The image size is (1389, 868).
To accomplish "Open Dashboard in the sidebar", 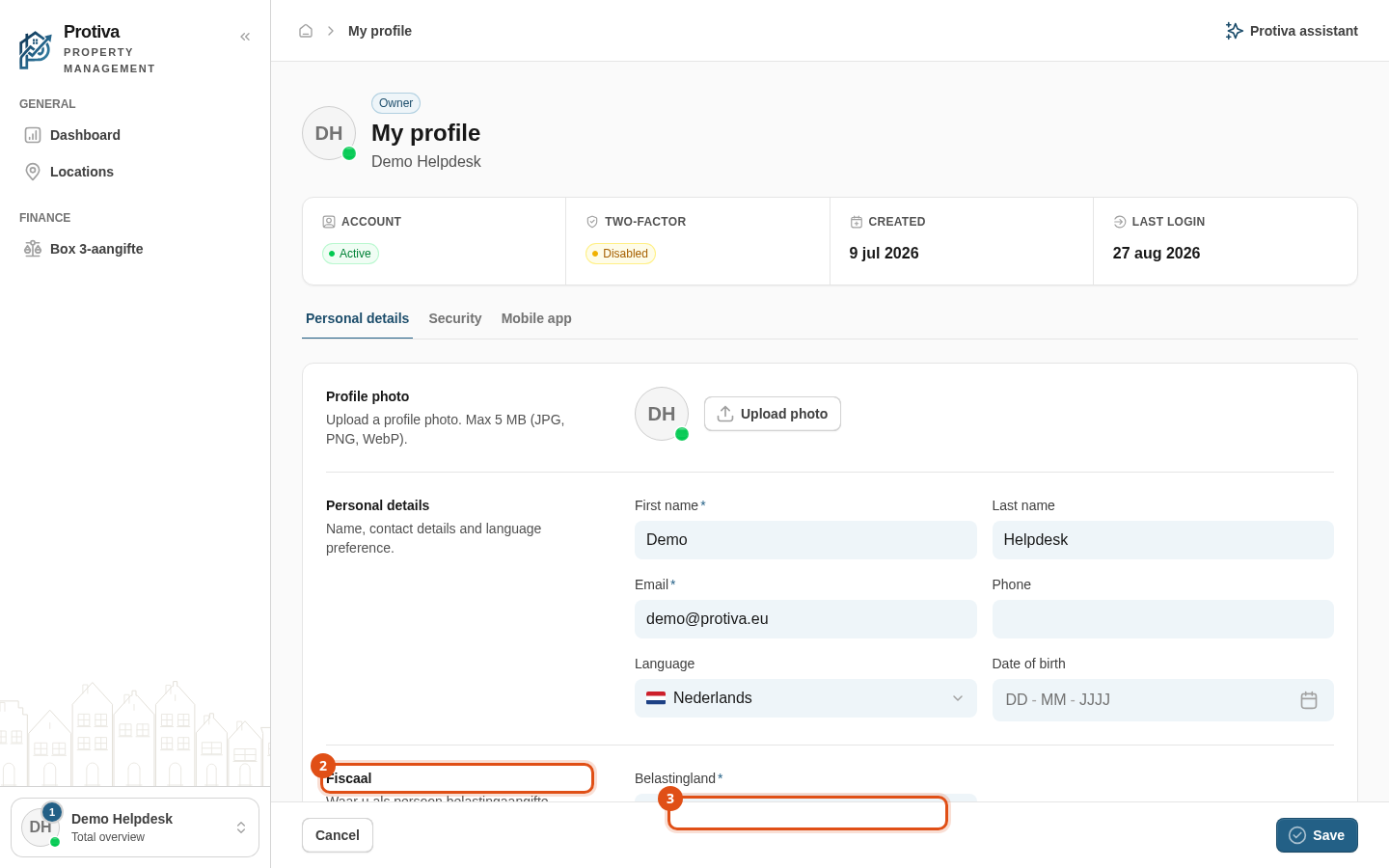I will [135, 135].
